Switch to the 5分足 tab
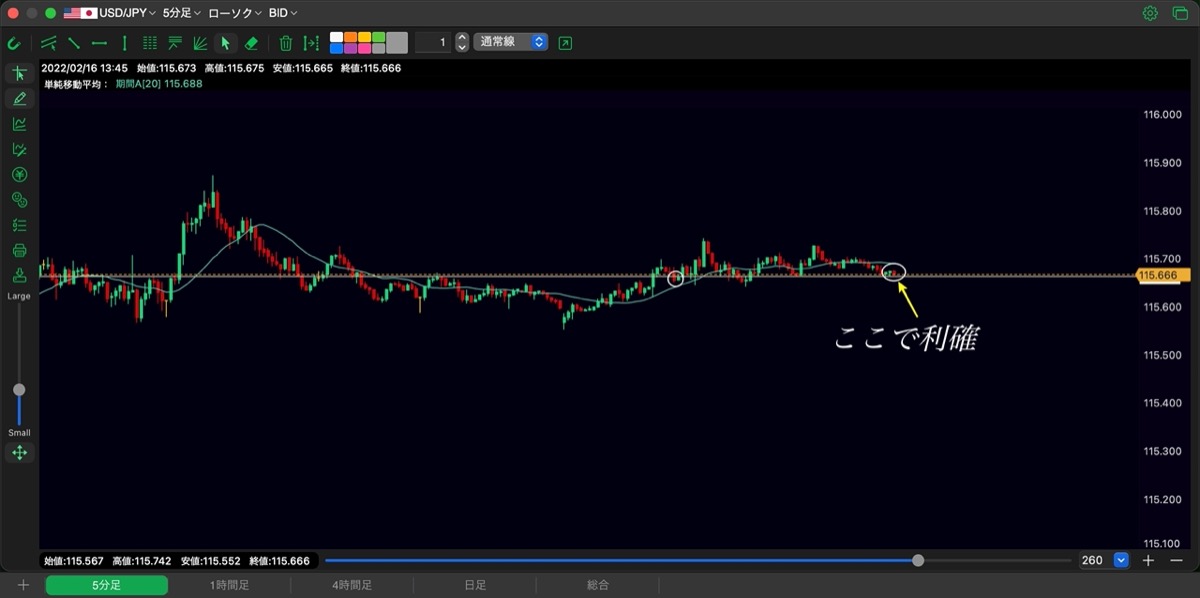The width and height of the screenshot is (1200, 598). [106, 585]
